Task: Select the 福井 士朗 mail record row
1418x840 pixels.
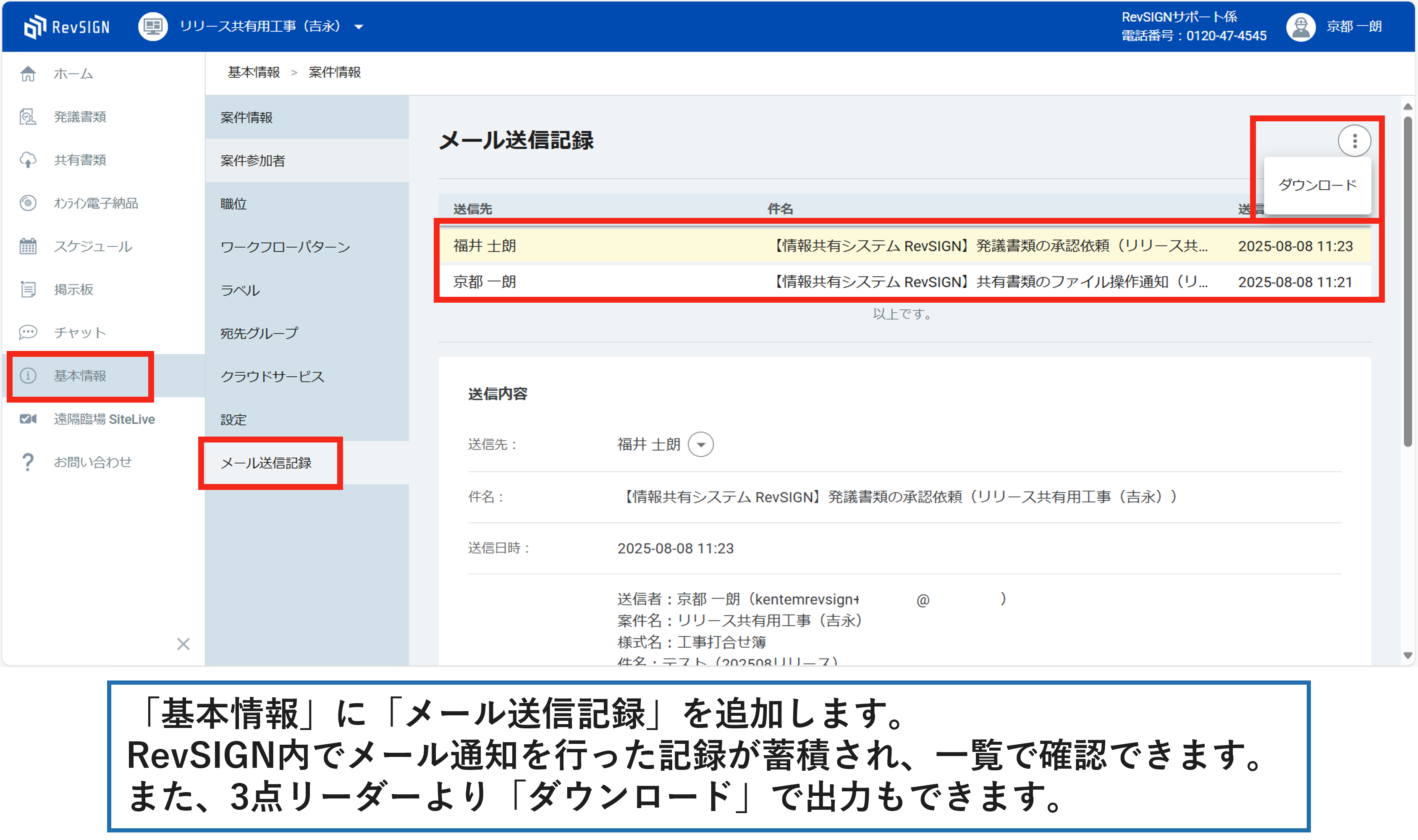Action: (904, 246)
